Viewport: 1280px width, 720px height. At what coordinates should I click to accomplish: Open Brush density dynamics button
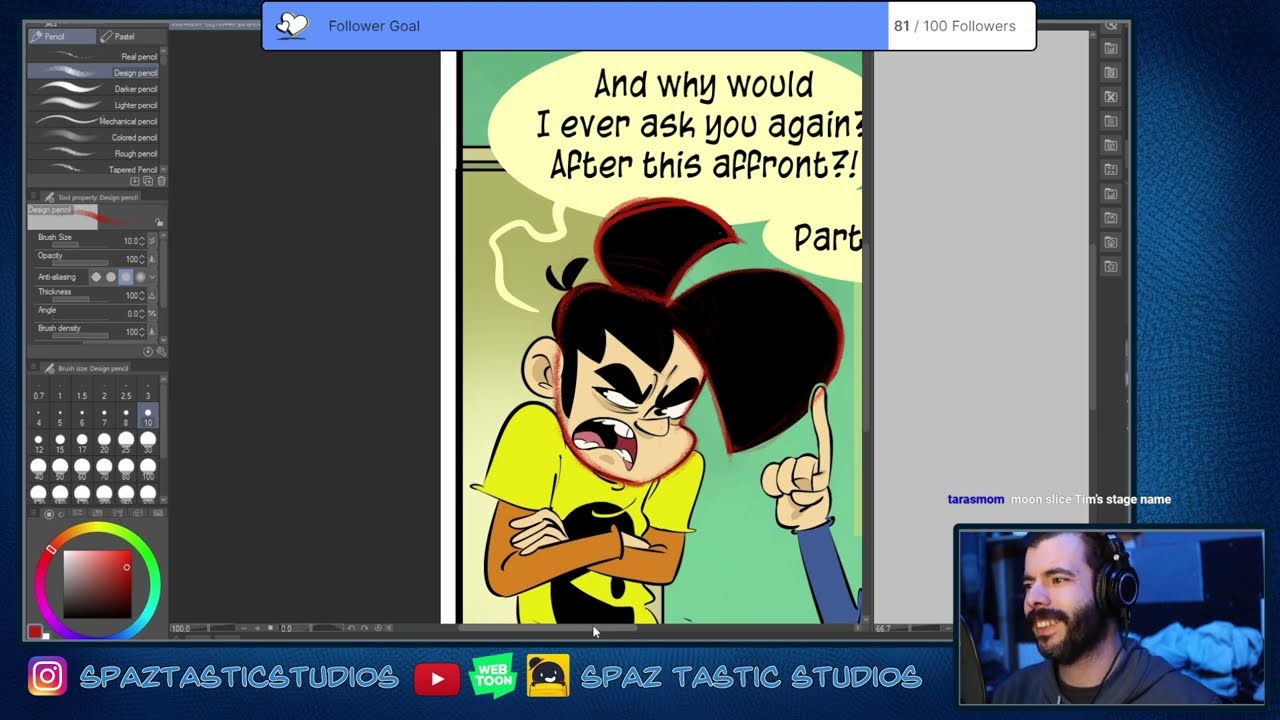pyautogui.click(x=152, y=332)
